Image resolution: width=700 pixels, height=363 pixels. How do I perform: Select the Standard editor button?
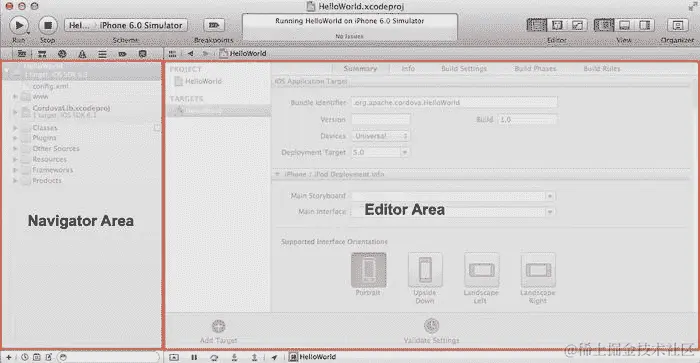[x=537, y=25]
